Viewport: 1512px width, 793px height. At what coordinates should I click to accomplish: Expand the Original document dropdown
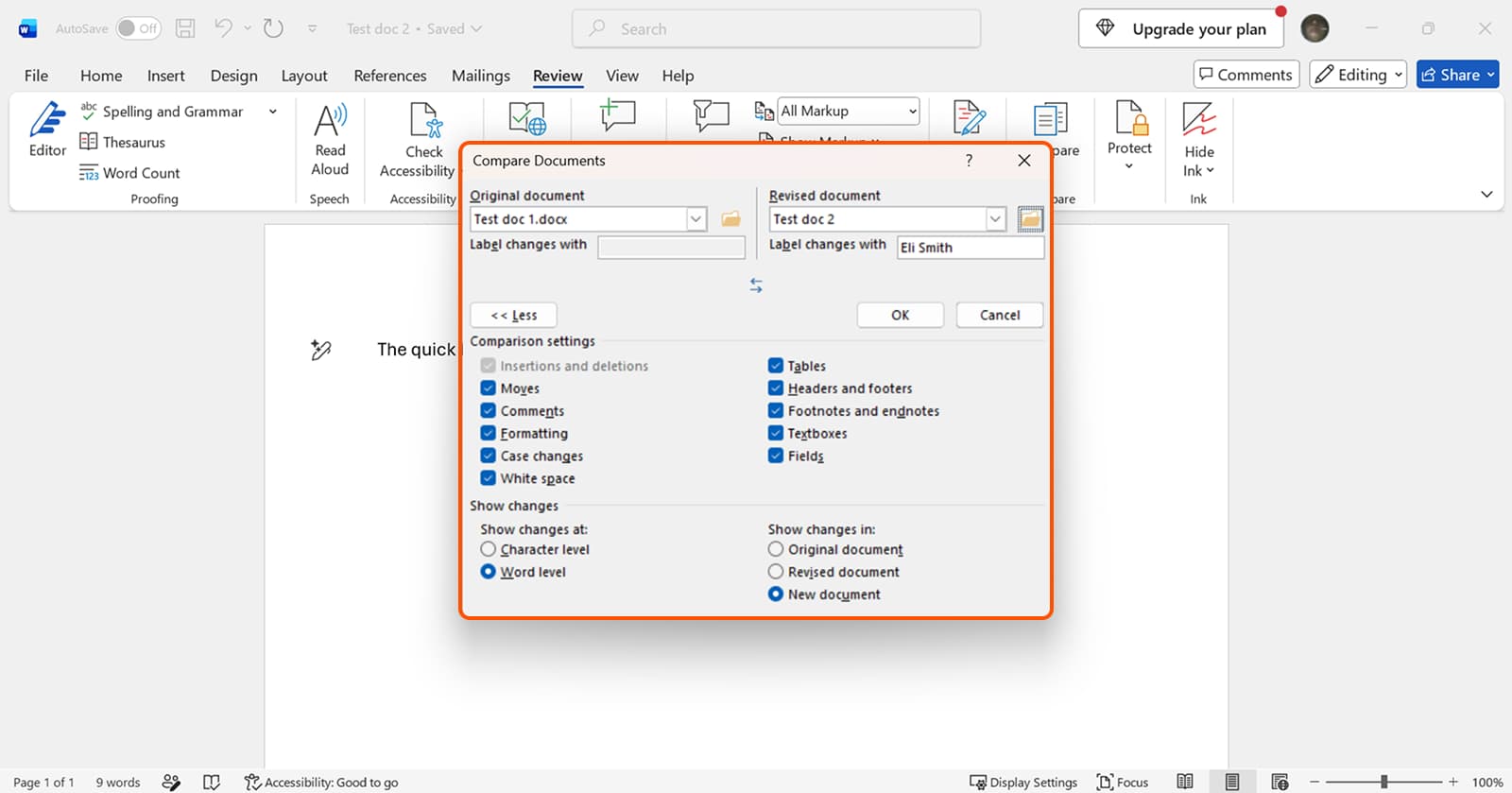point(696,219)
